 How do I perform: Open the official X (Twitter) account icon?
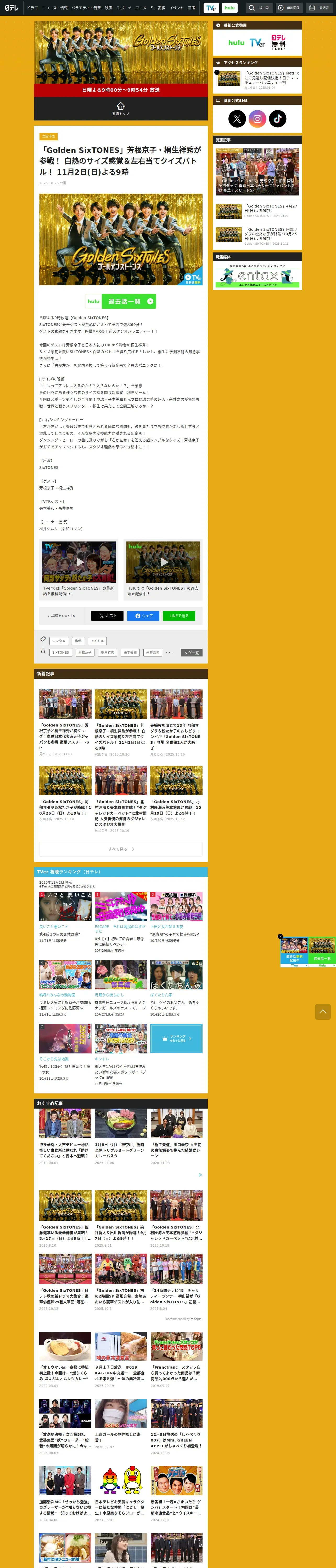click(237, 119)
